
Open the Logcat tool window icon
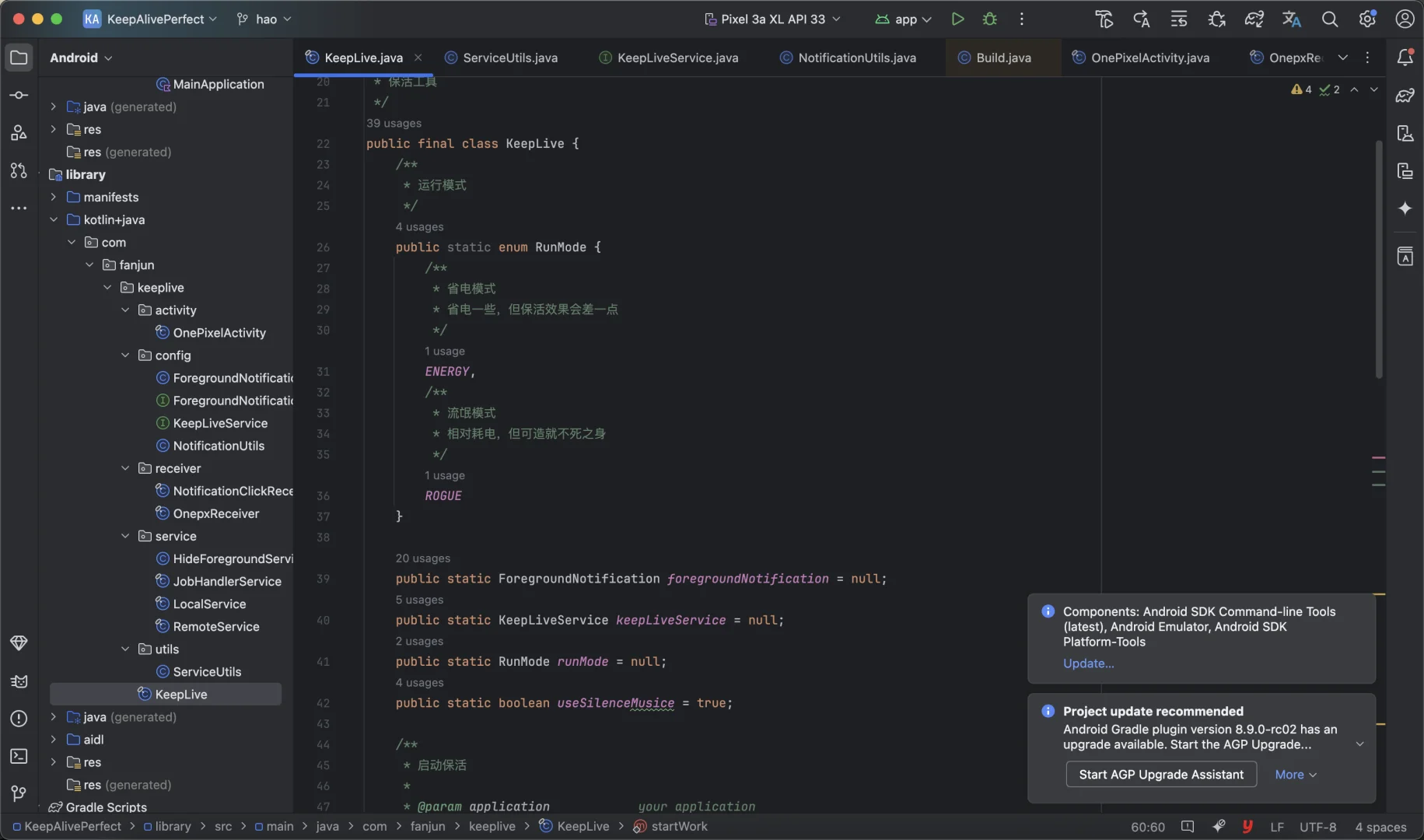[x=19, y=681]
